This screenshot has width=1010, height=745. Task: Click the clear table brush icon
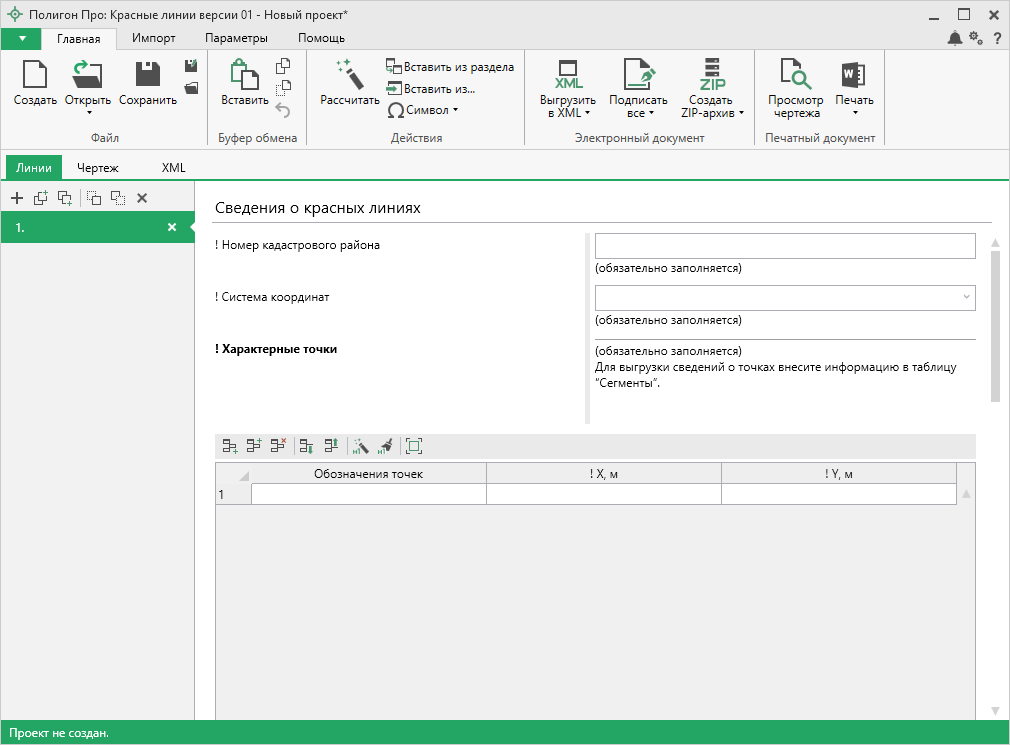pyautogui.click(x=385, y=447)
